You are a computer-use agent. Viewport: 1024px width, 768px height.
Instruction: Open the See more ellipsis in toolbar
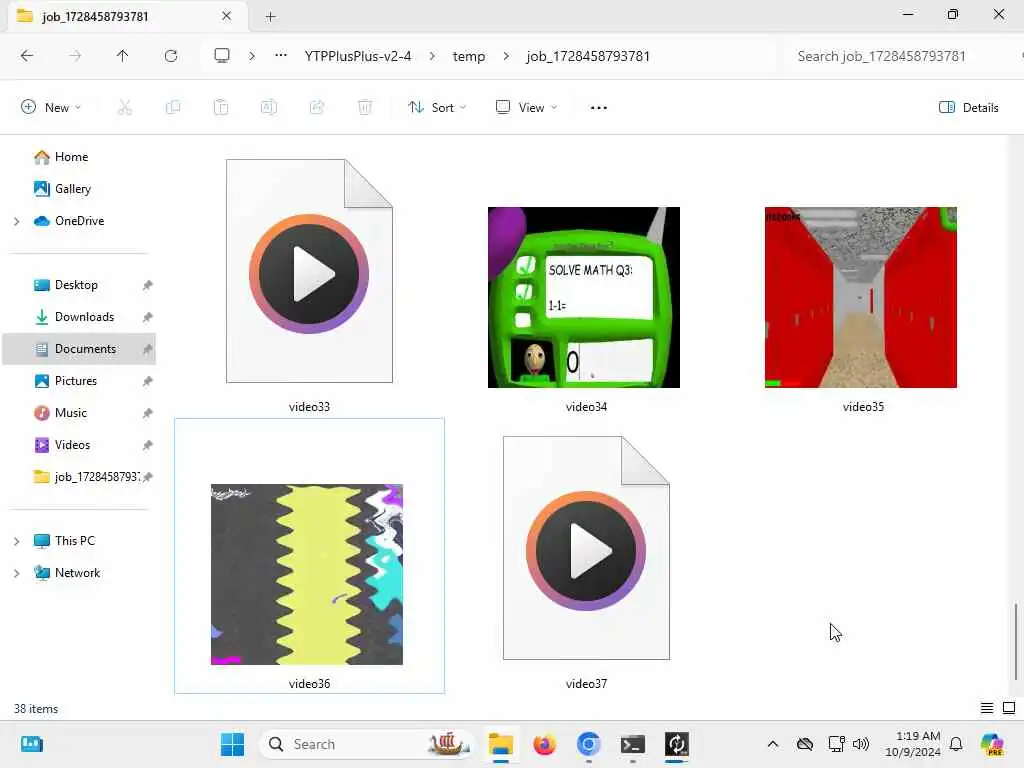pyautogui.click(x=598, y=108)
